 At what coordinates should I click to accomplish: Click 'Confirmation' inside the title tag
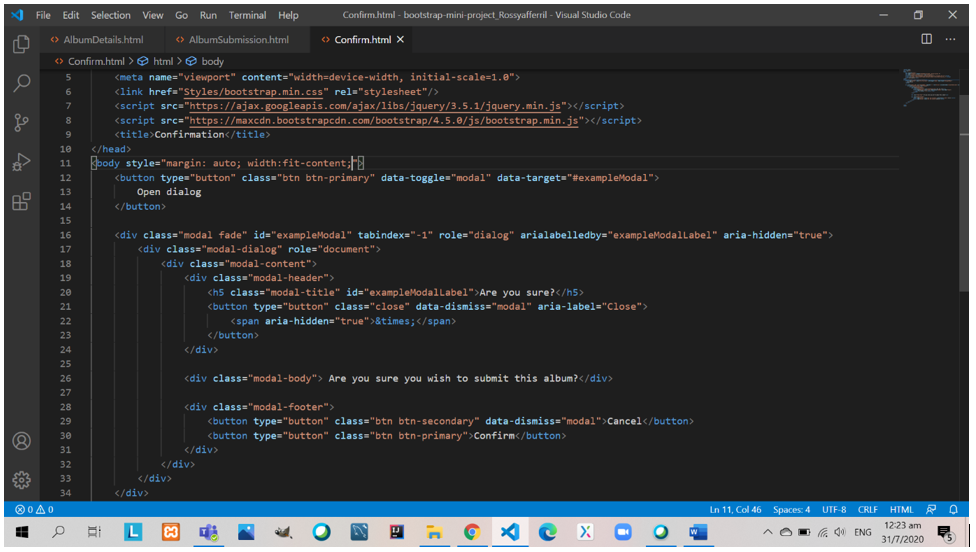tap(189, 134)
